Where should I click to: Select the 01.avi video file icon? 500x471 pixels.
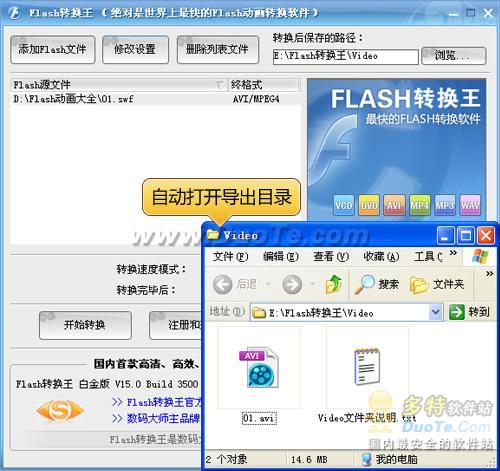259,367
